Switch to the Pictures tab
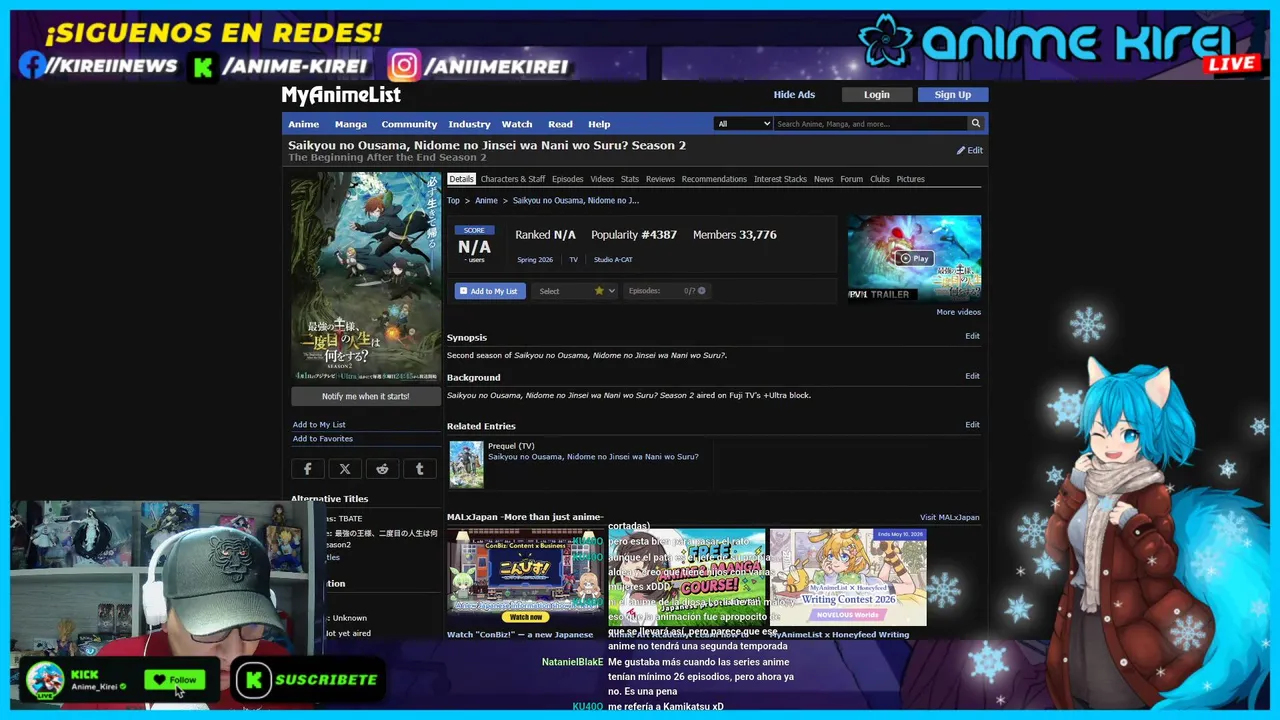 910,179
